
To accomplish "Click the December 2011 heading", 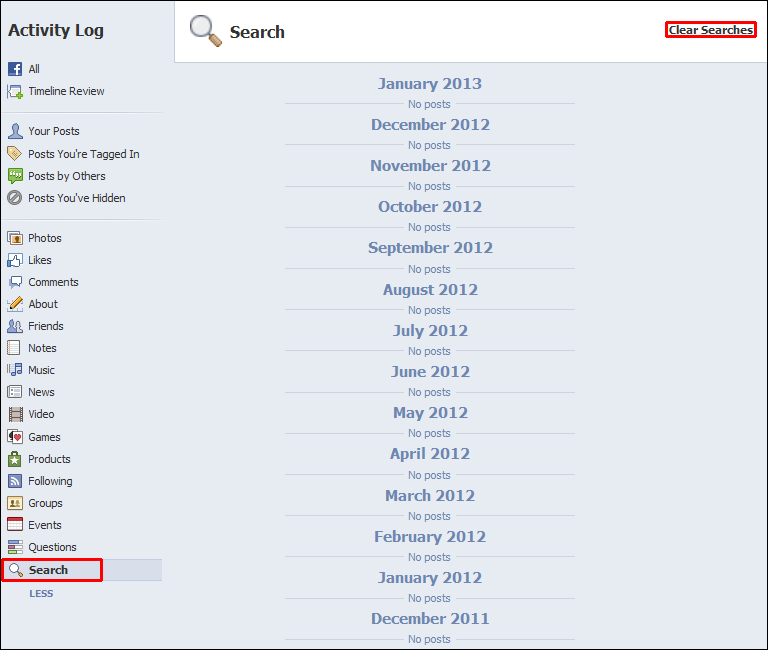I will (x=430, y=619).
